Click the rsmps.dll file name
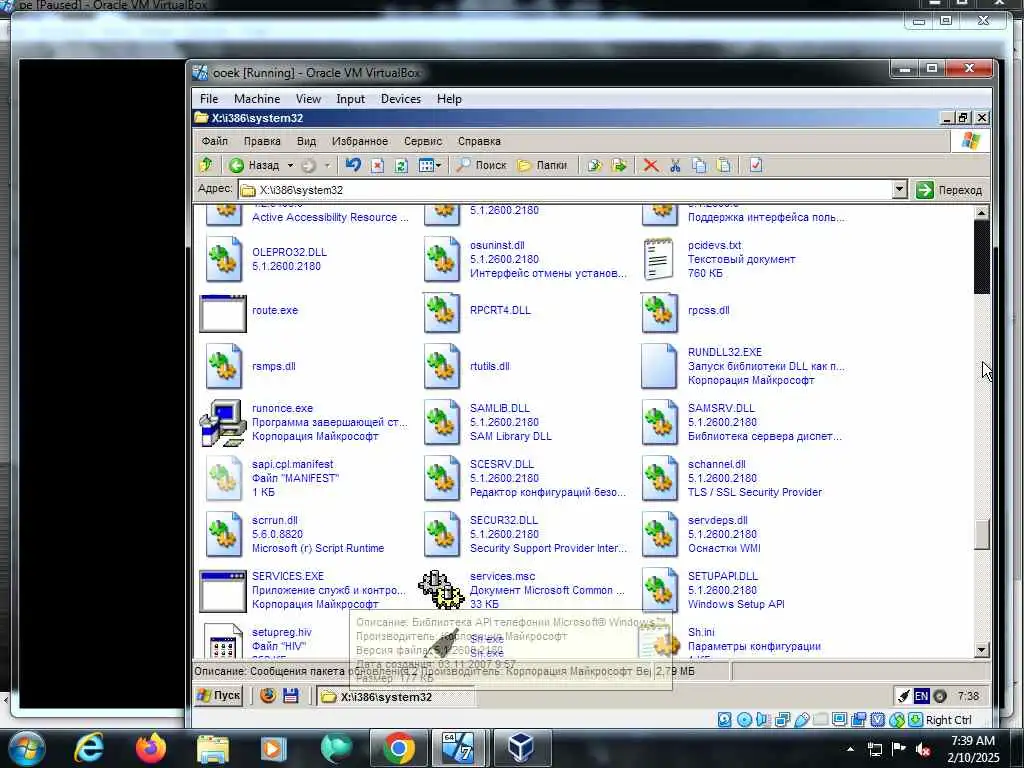 point(274,366)
